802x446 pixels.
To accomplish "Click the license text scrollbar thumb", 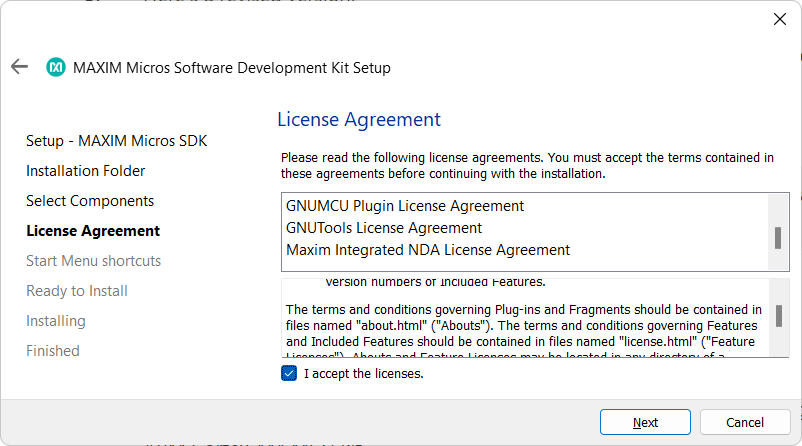I will click(779, 316).
